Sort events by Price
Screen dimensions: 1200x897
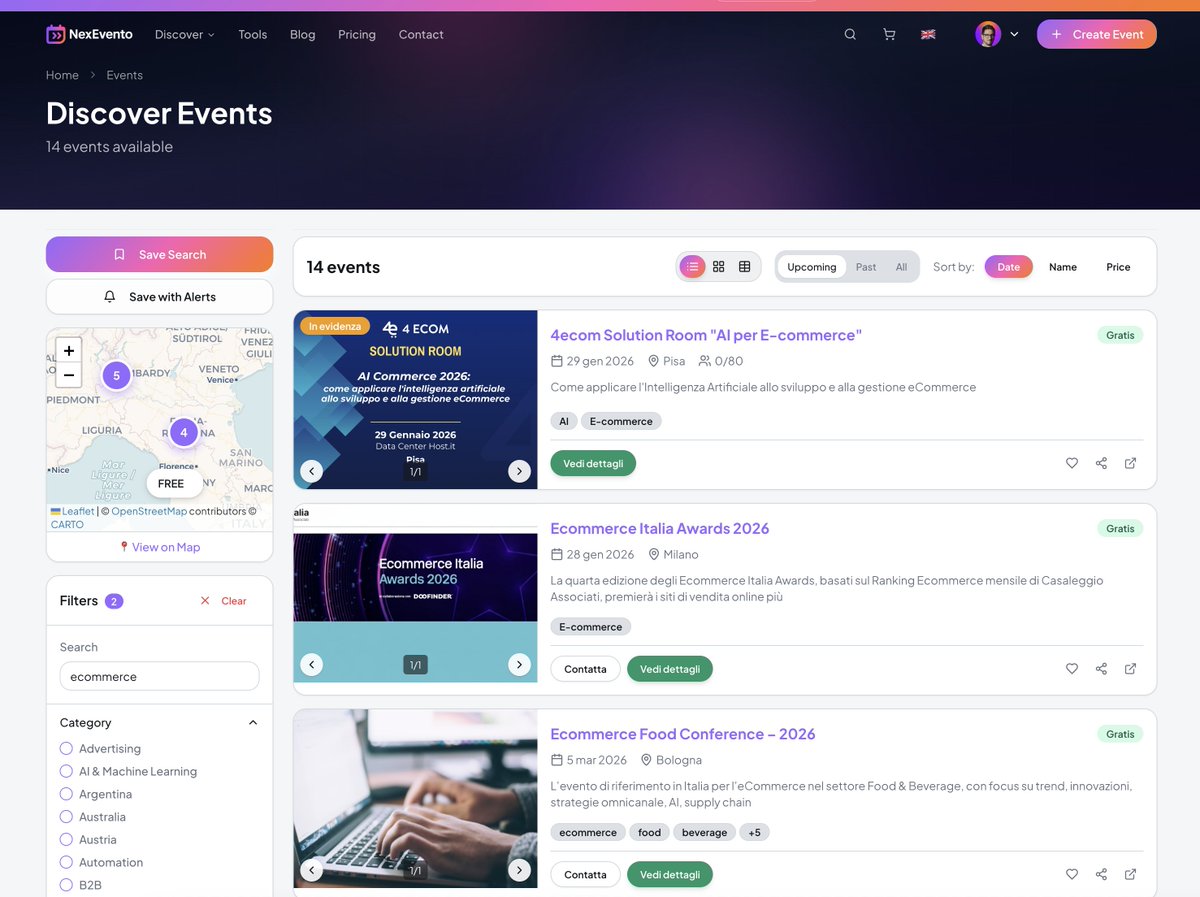1118,267
